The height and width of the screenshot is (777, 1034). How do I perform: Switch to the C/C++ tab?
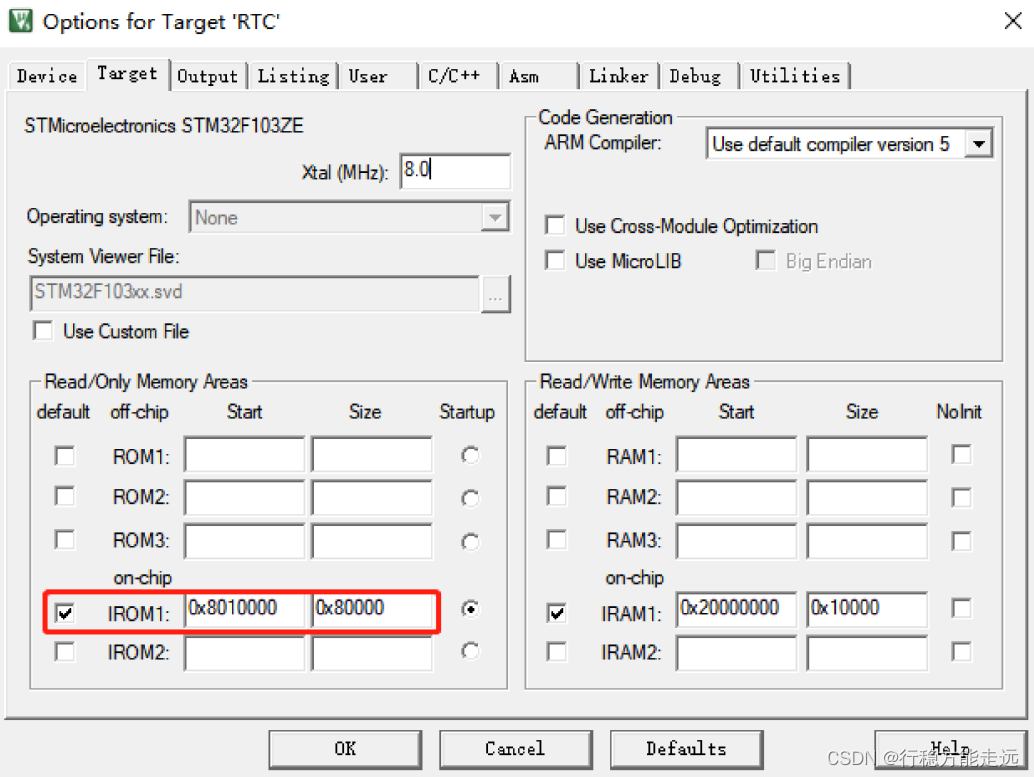(458, 77)
